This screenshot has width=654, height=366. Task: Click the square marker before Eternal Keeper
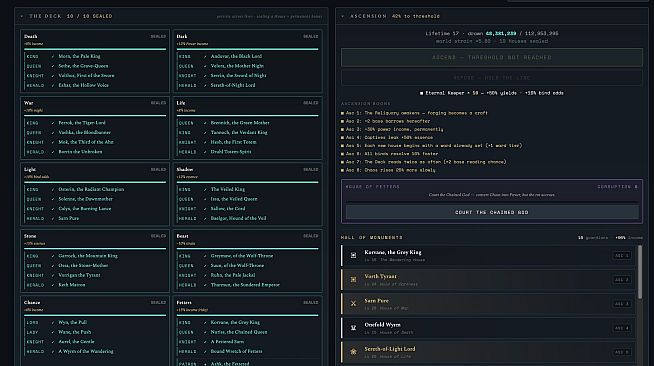[x=422, y=93]
